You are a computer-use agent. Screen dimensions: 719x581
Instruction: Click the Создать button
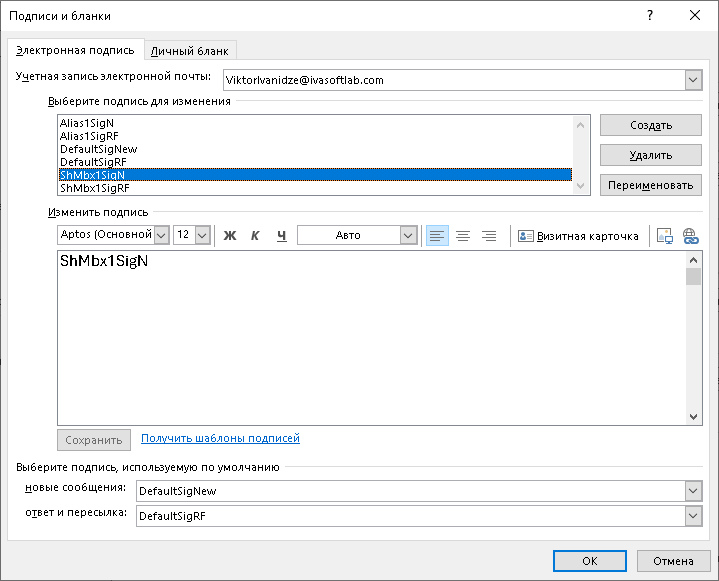tap(651, 125)
